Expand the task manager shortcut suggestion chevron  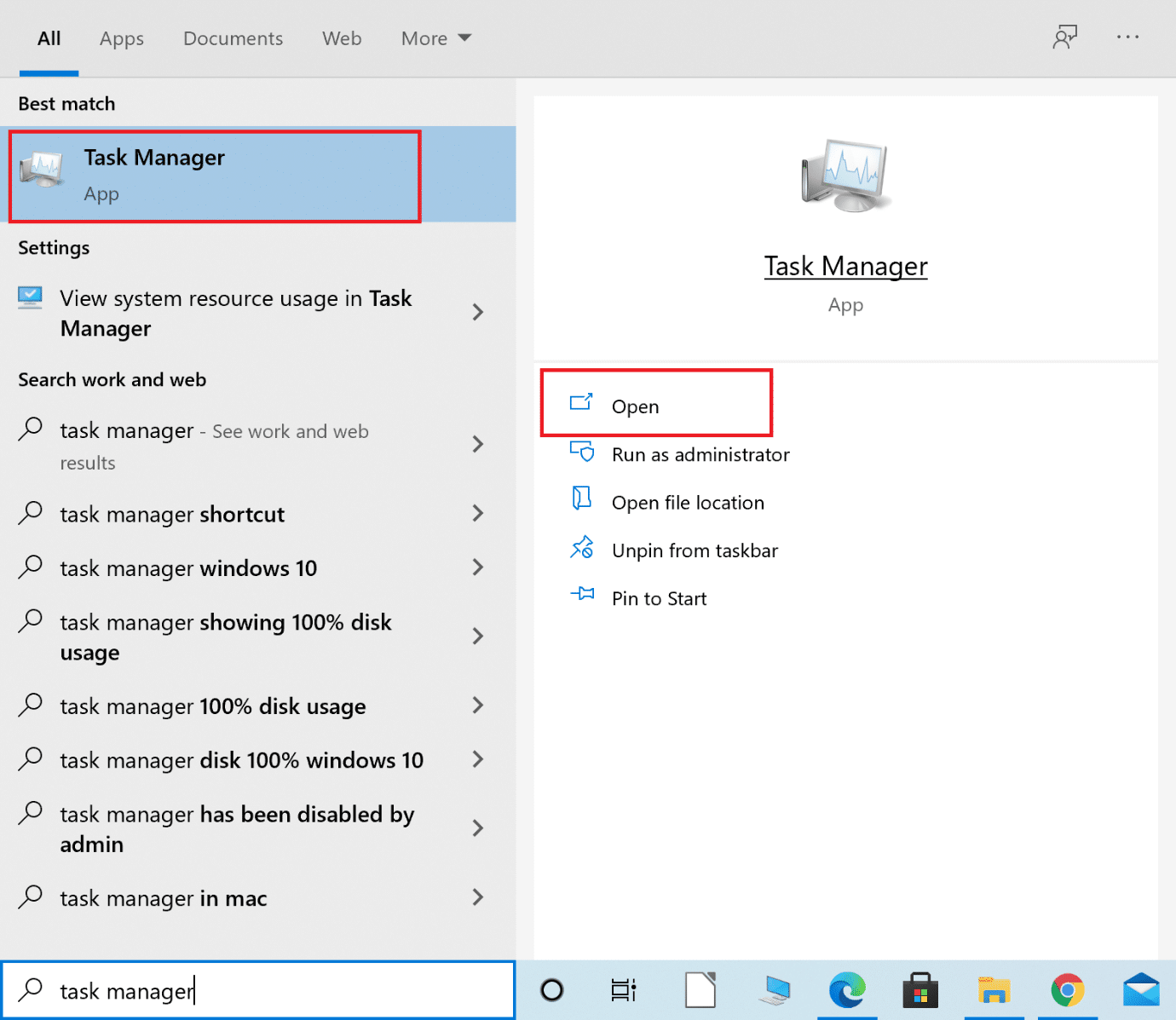(x=478, y=514)
